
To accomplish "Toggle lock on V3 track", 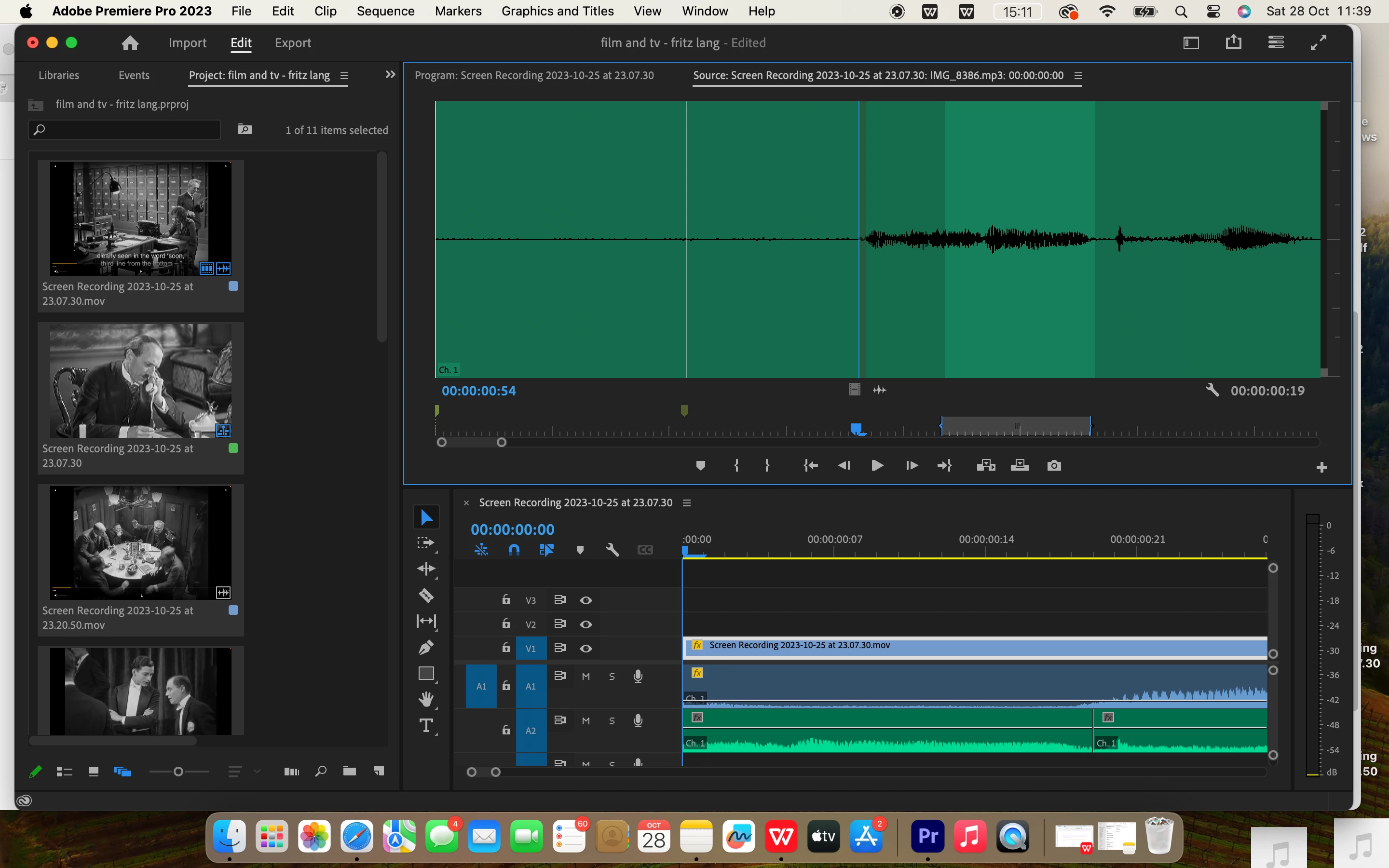I will coord(505,600).
